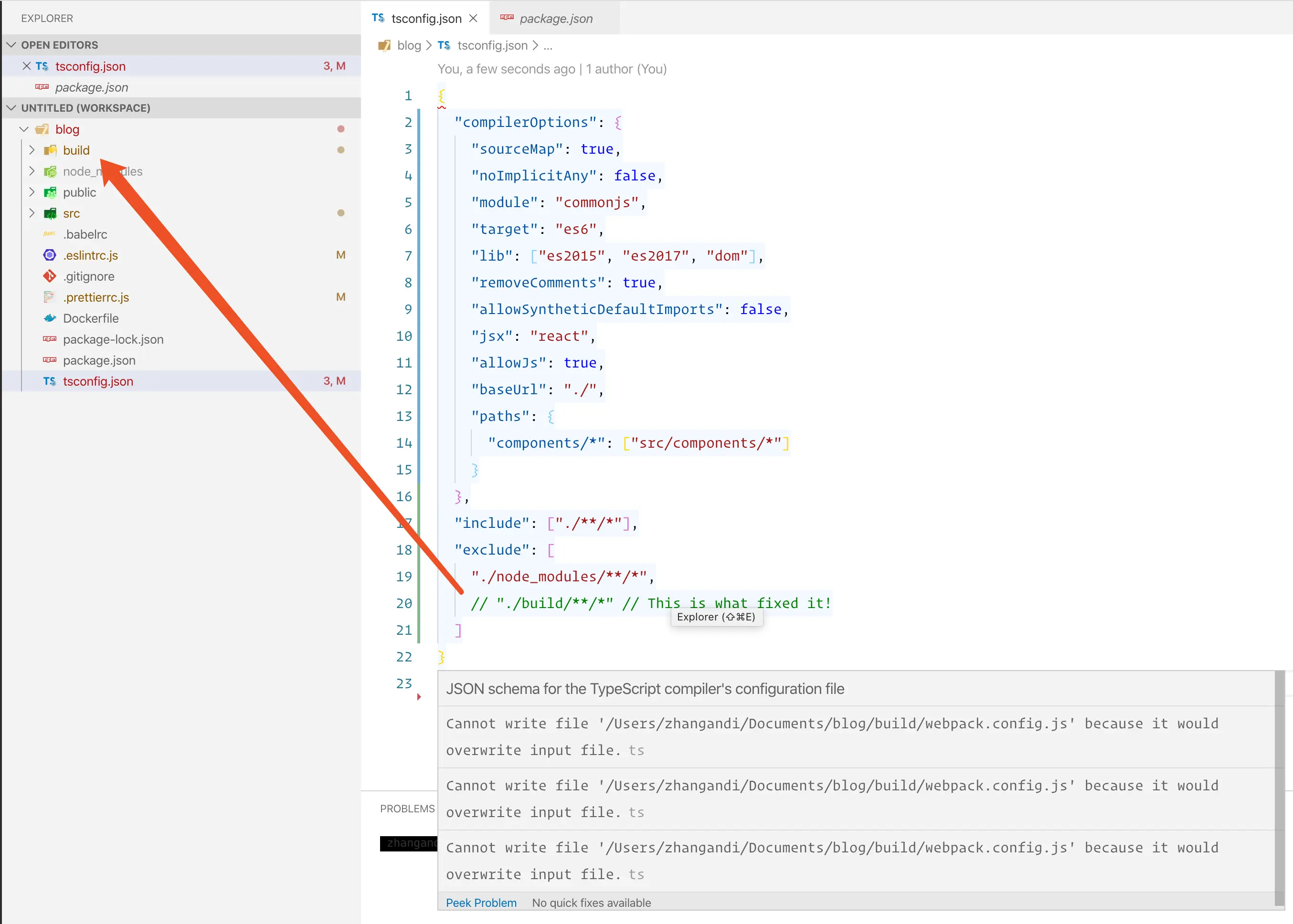Click the .babelrc file icon
The width and height of the screenshot is (1293, 924).
(50, 234)
